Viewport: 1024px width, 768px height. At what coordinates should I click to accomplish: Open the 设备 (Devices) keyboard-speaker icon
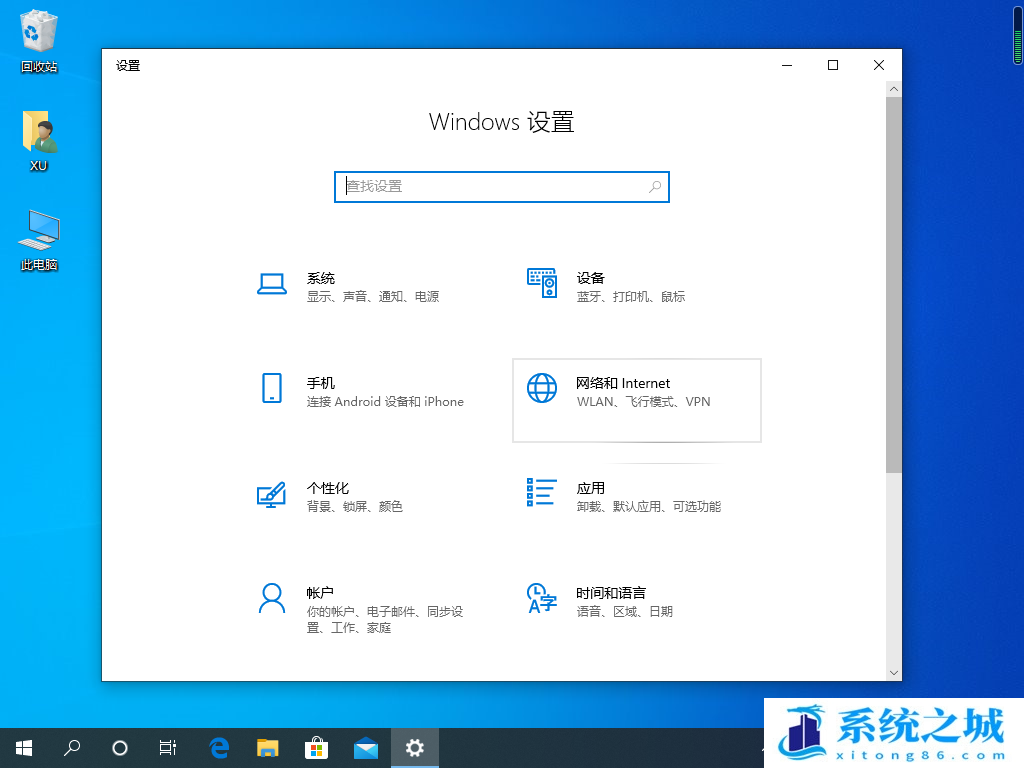[541, 283]
